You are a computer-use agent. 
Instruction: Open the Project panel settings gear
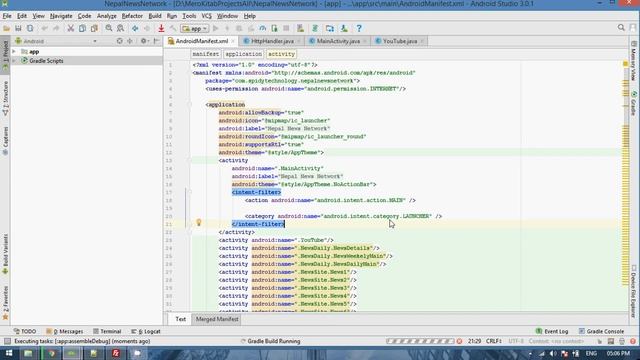(144, 41)
